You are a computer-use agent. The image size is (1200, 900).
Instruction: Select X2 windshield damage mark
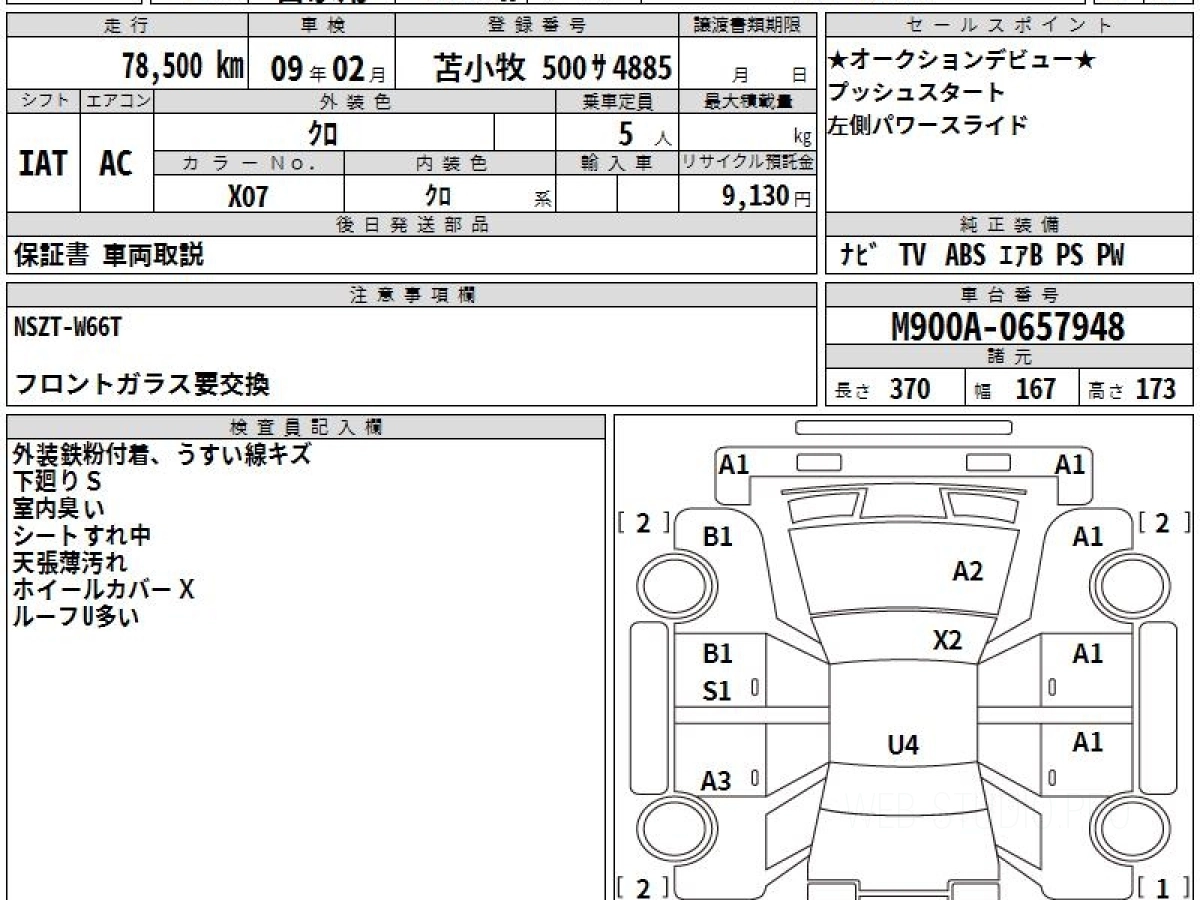coord(947,640)
